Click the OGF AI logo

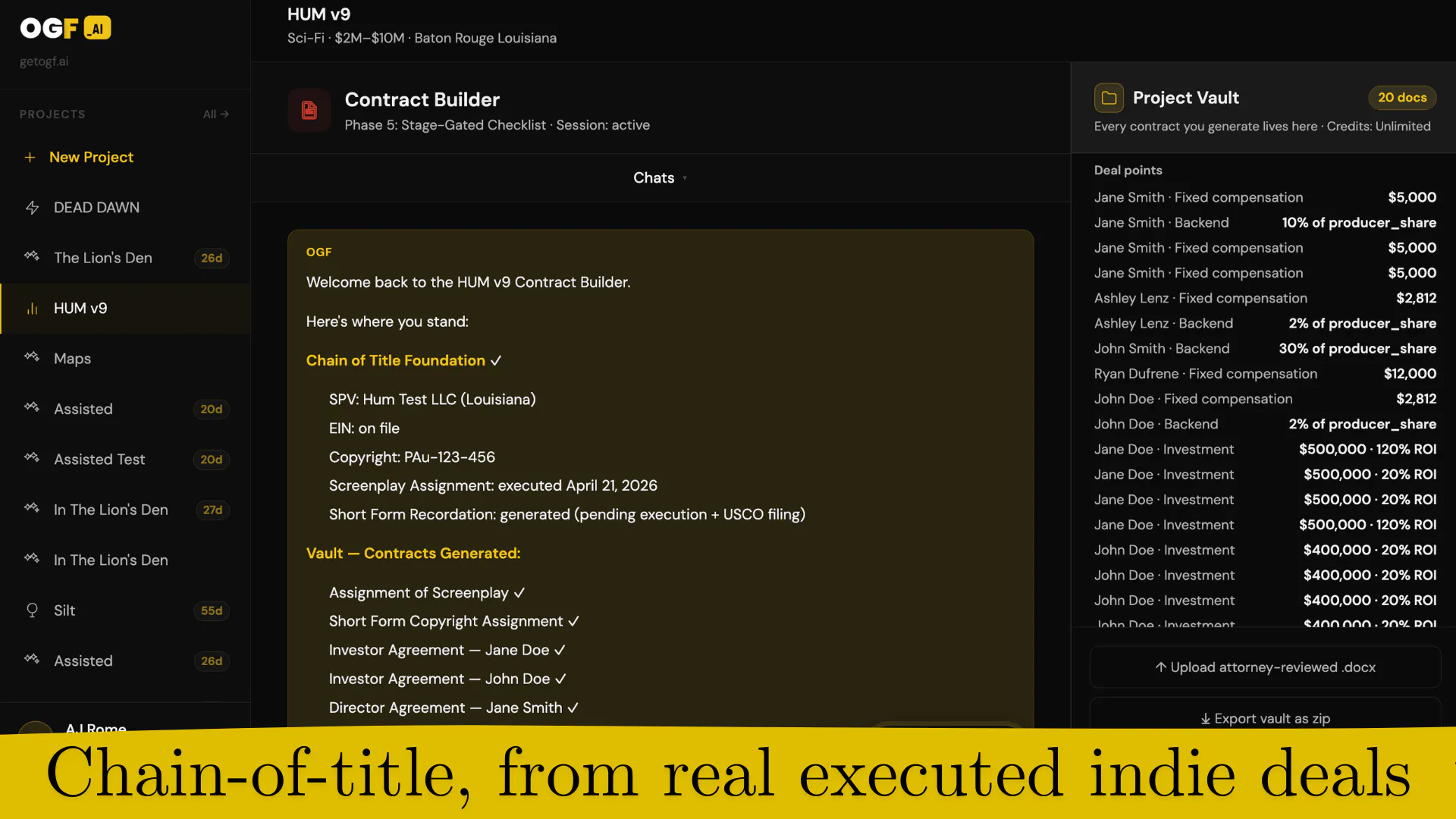pyautogui.click(x=65, y=28)
